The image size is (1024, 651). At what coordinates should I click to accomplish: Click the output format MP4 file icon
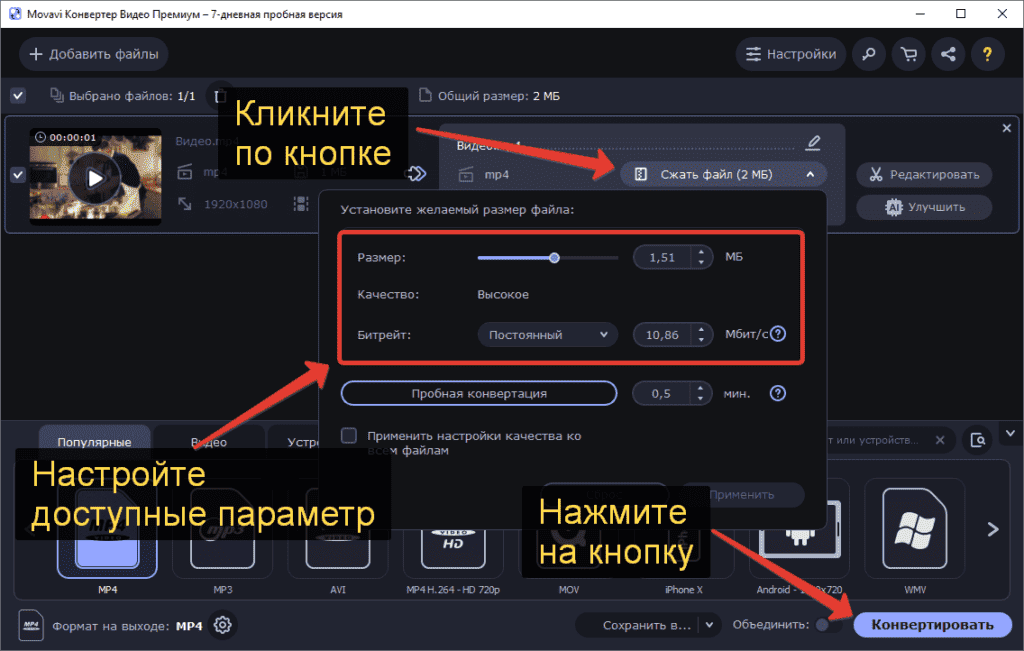31,625
